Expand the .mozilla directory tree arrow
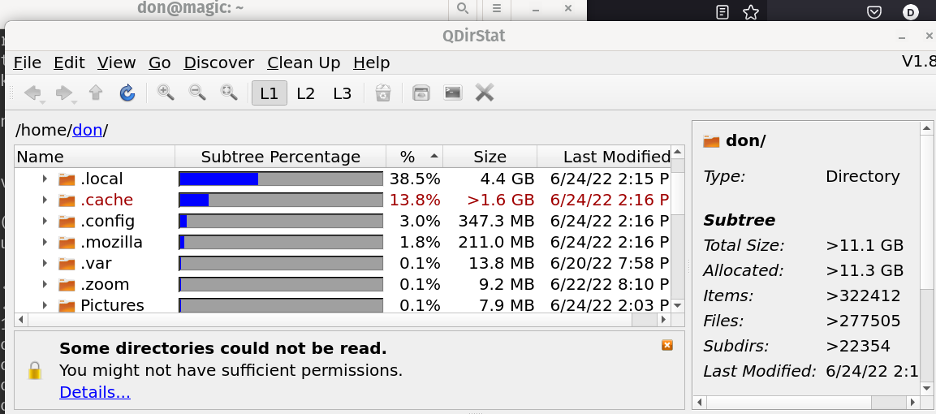 coord(45,242)
